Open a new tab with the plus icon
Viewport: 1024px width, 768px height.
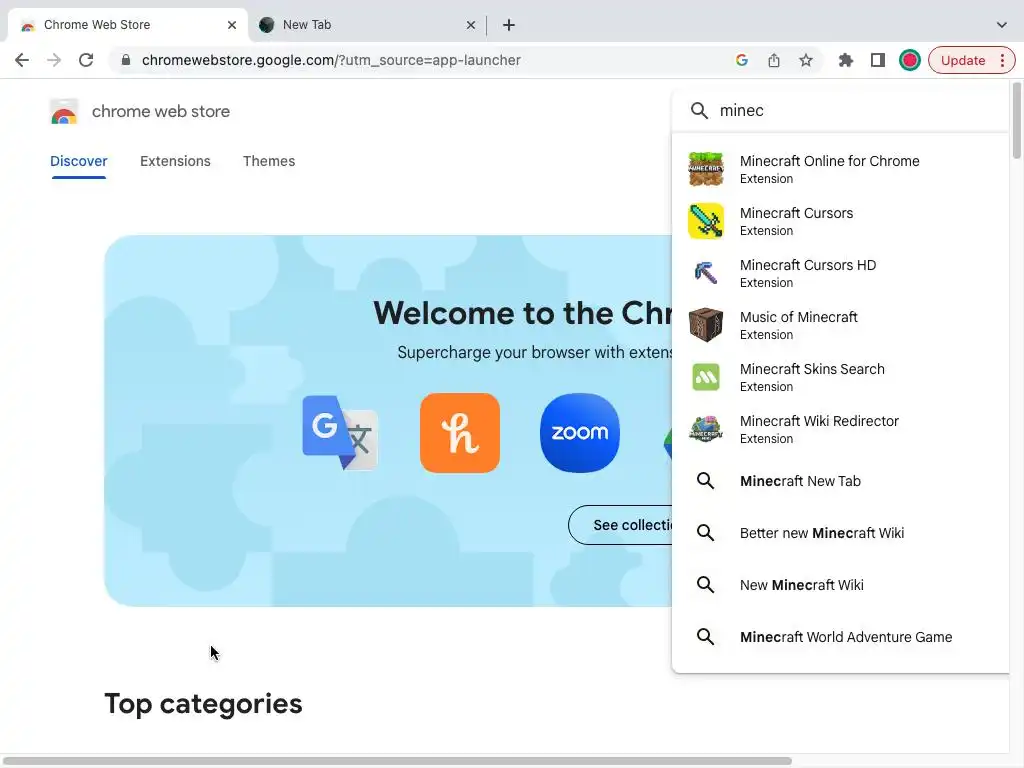tap(509, 25)
